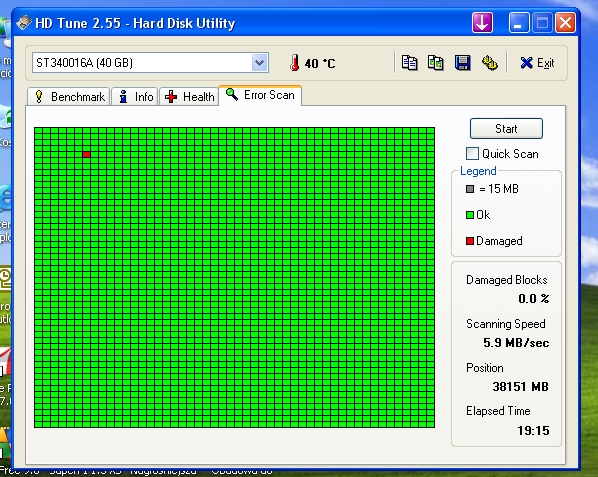The width and height of the screenshot is (598, 477).
Task: Minimize the HD Tune window
Action: (518, 23)
